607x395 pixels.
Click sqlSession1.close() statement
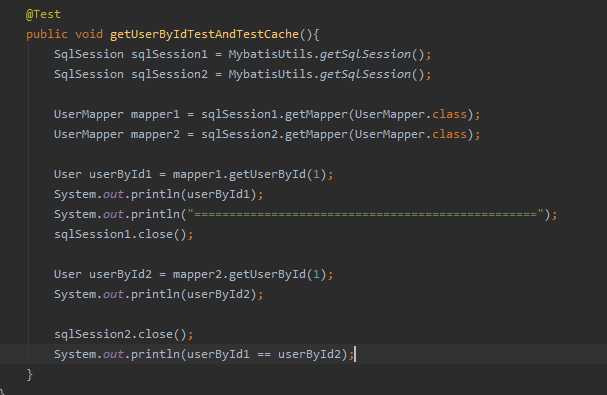(x=123, y=234)
